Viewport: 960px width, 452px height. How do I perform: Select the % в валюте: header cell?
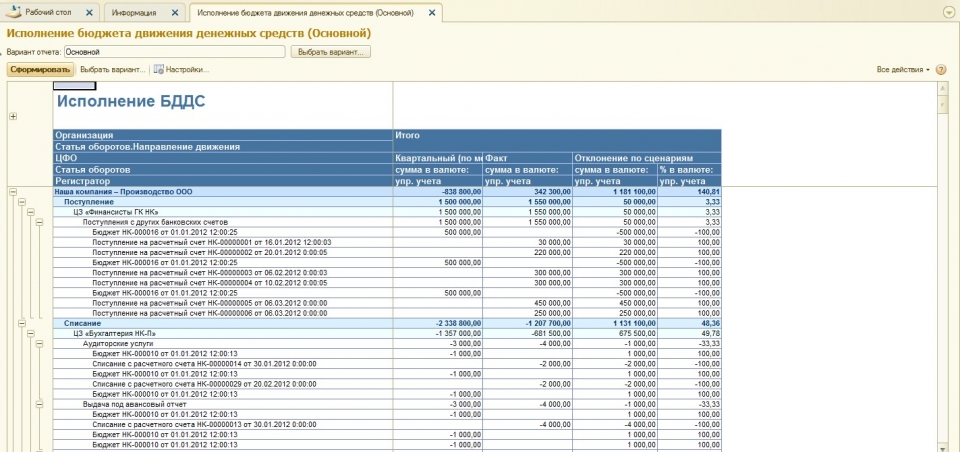point(689,170)
